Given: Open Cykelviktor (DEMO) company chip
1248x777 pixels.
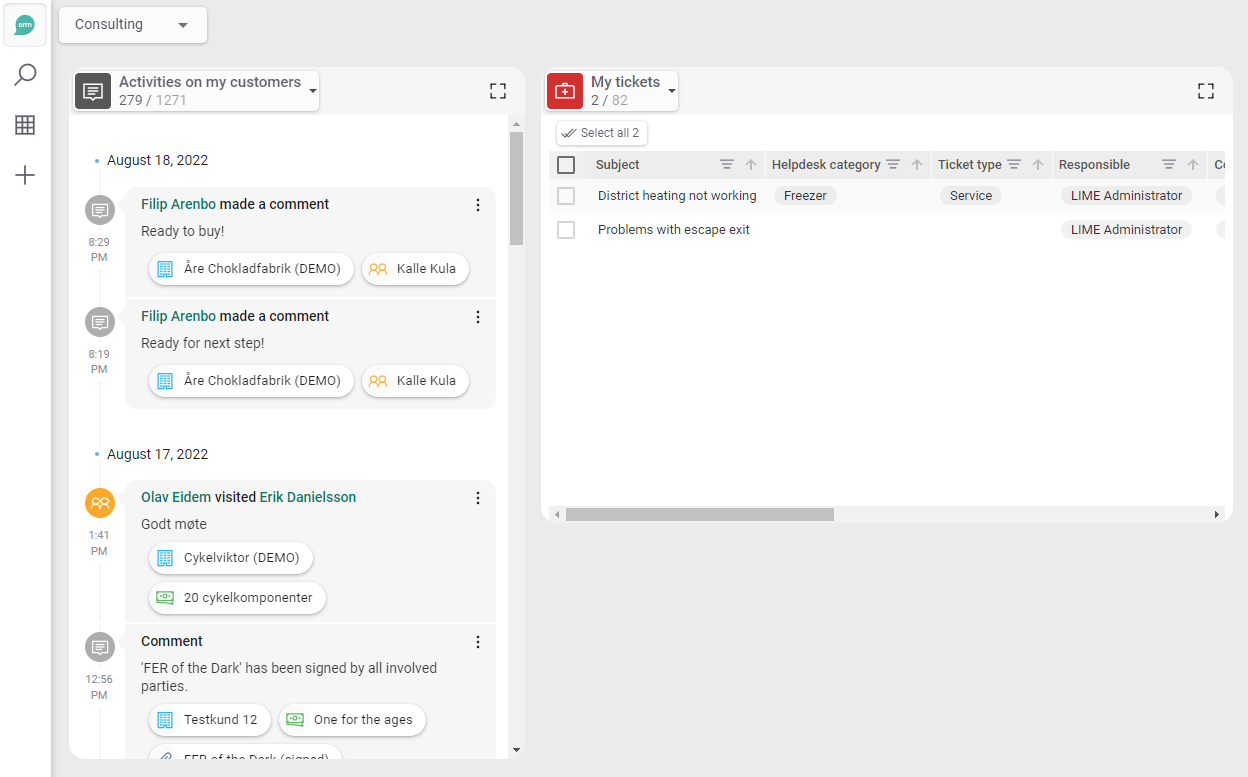Looking at the screenshot, I should coord(231,558).
